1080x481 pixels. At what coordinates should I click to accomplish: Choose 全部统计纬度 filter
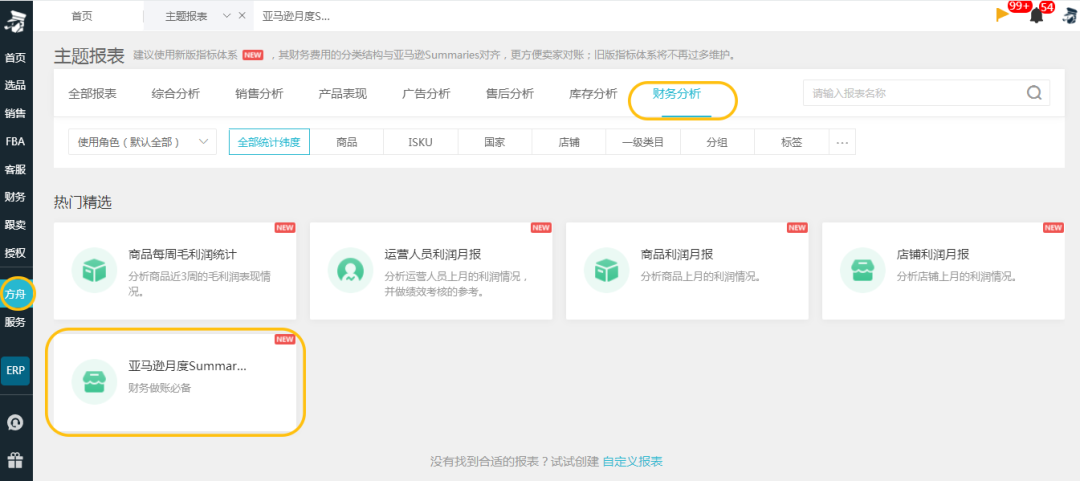pyautogui.click(x=269, y=143)
